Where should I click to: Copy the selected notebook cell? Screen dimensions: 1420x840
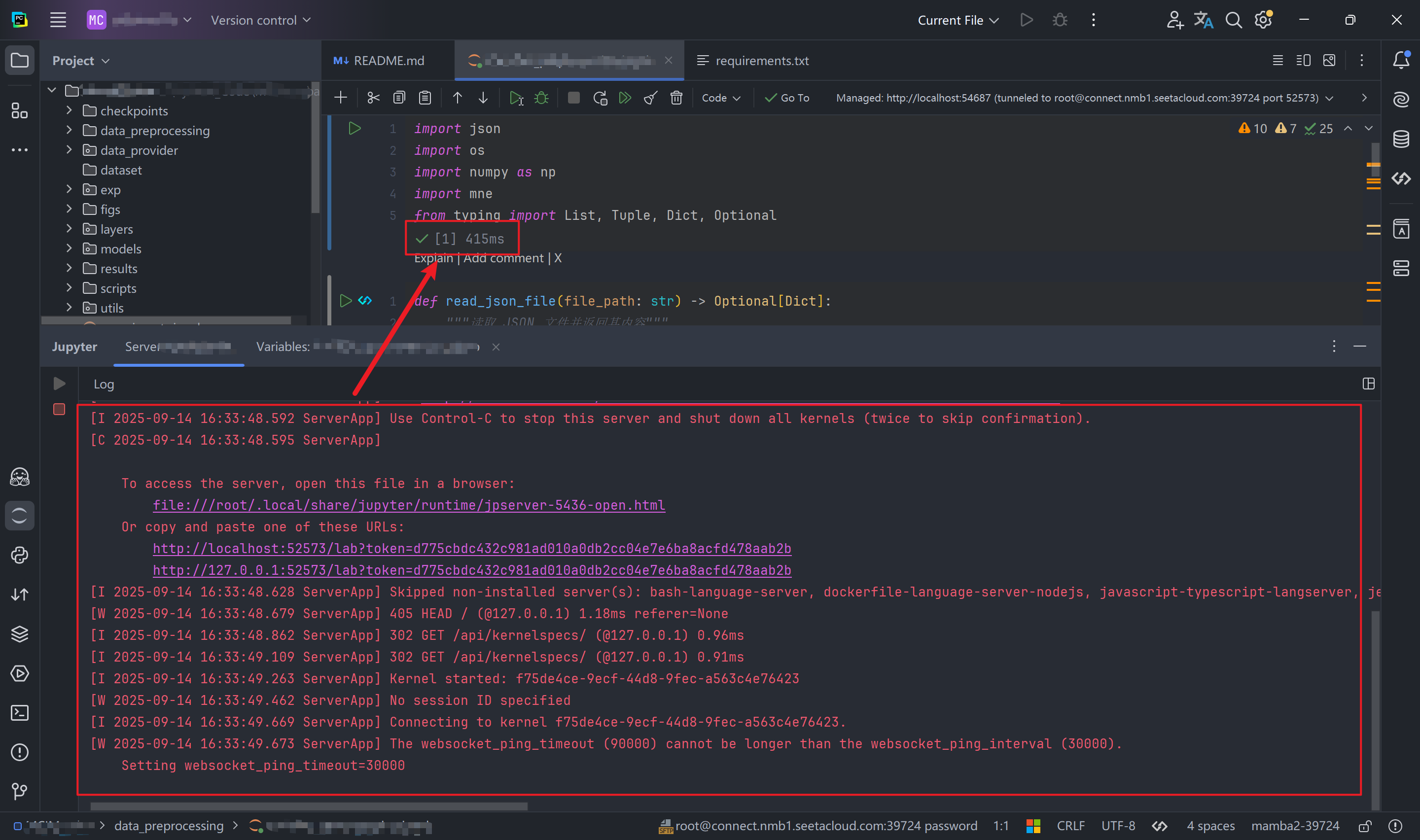[399, 98]
